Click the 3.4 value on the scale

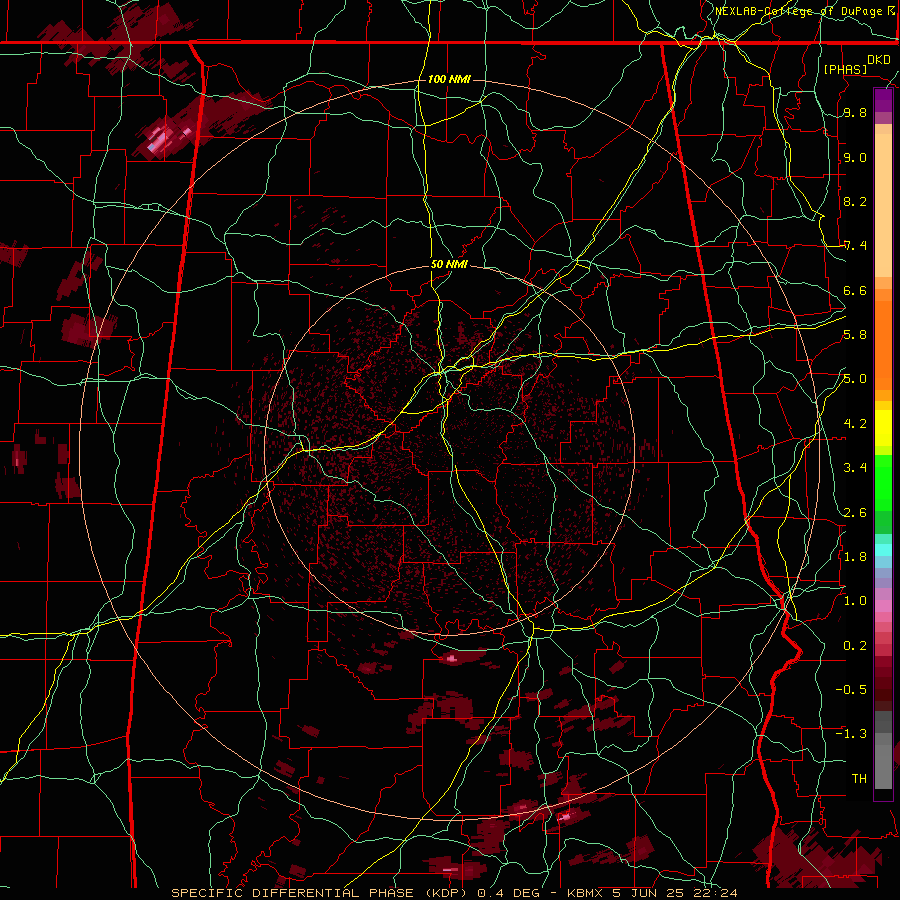point(855,468)
